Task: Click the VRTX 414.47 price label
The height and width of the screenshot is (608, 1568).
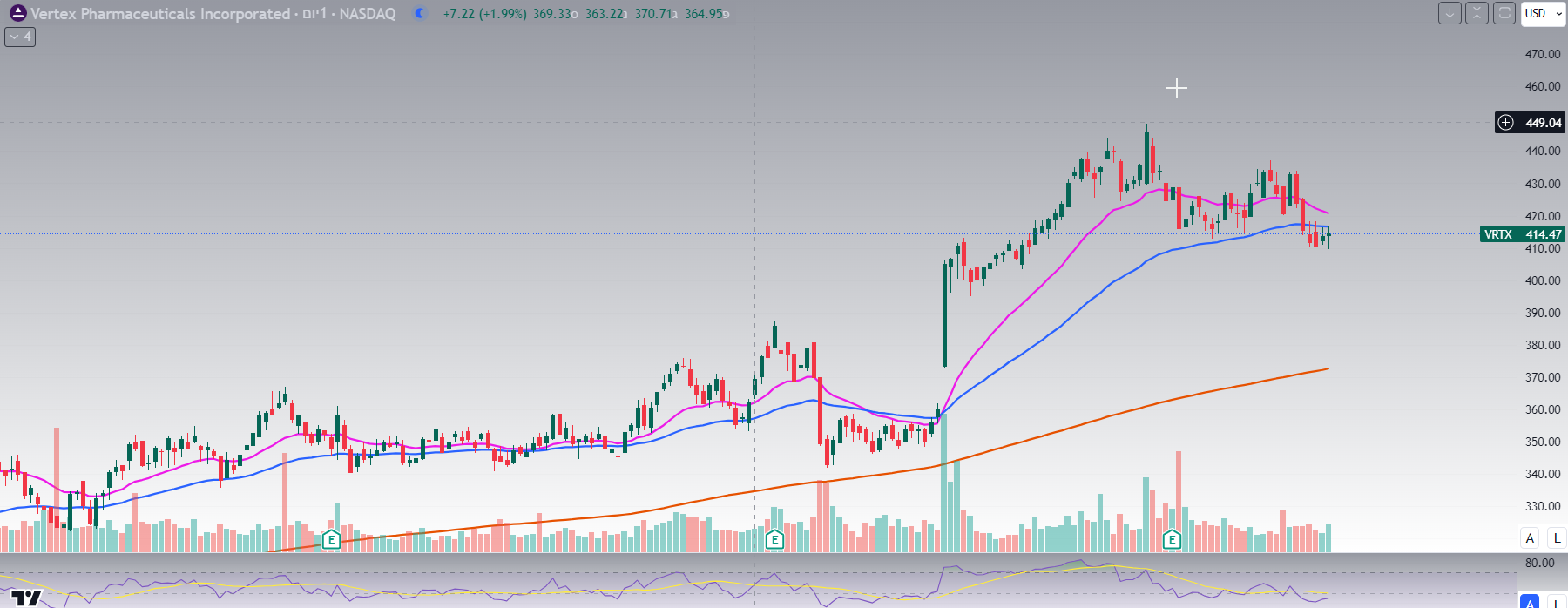Action: click(1523, 234)
